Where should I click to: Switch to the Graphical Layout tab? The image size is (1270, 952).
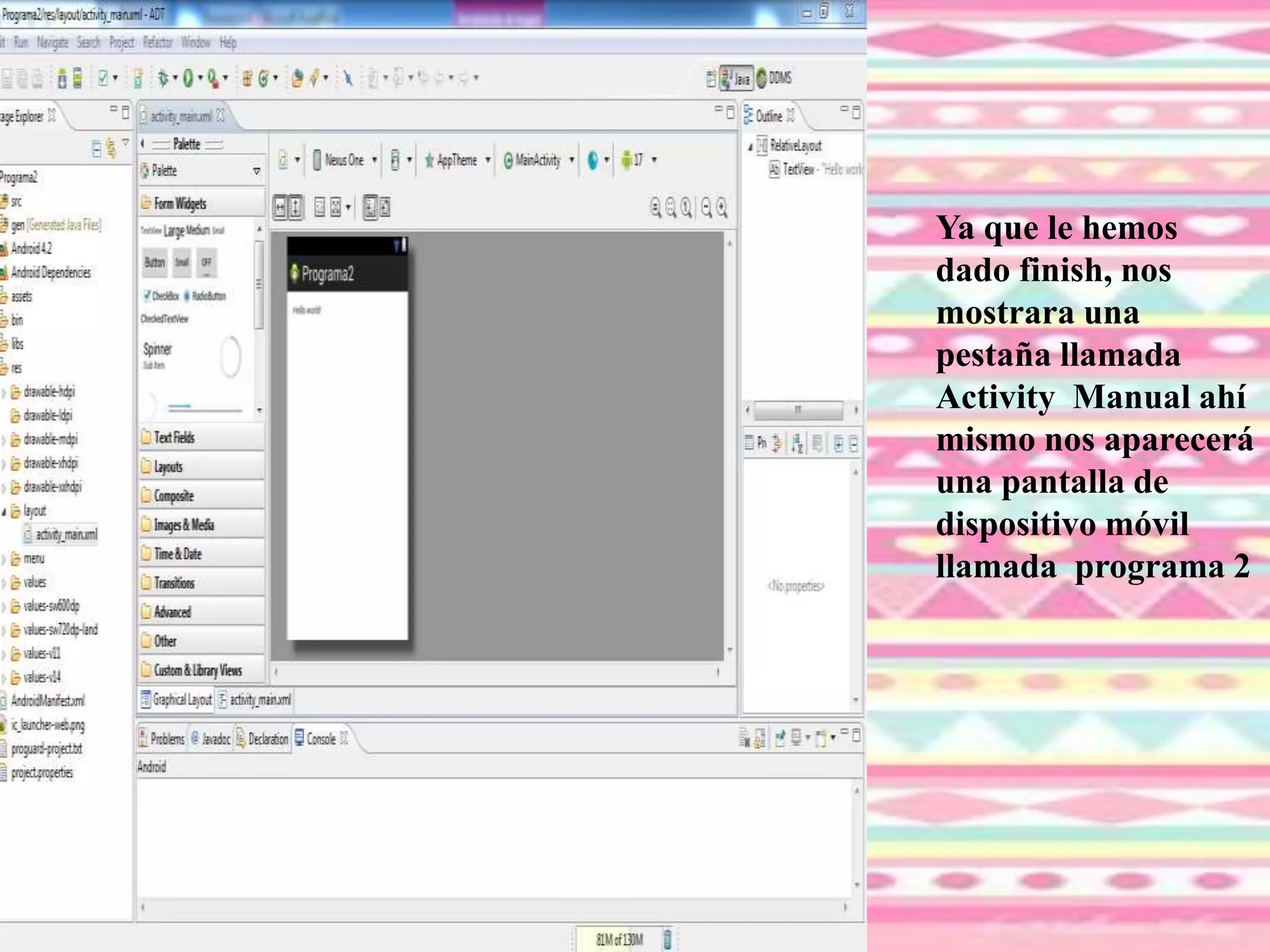pyautogui.click(x=177, y=700)
